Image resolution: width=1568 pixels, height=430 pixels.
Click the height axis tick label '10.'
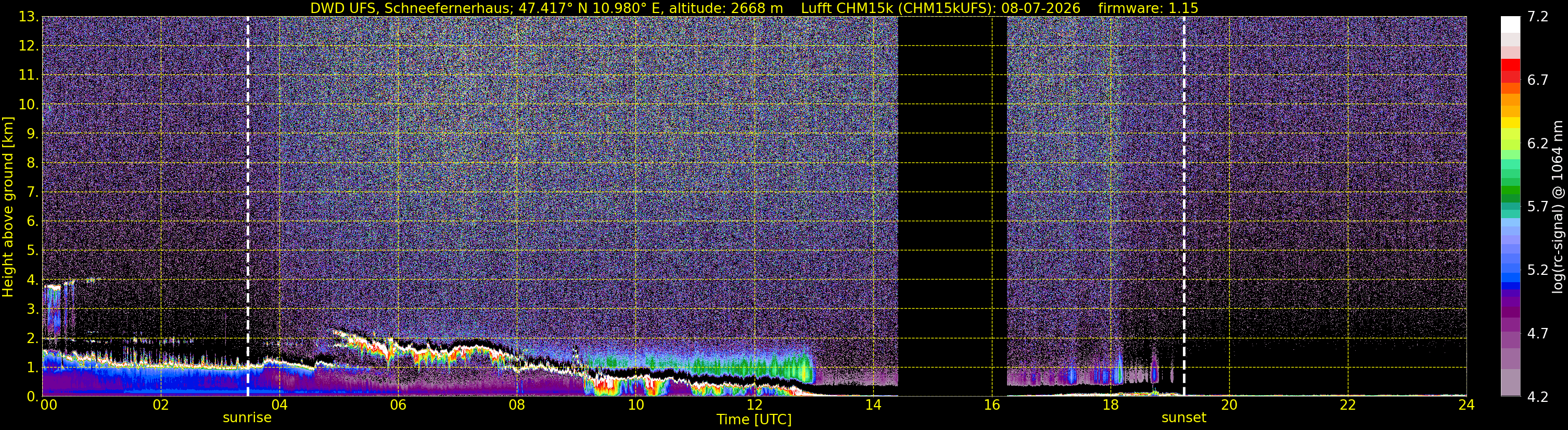point(28,105)
